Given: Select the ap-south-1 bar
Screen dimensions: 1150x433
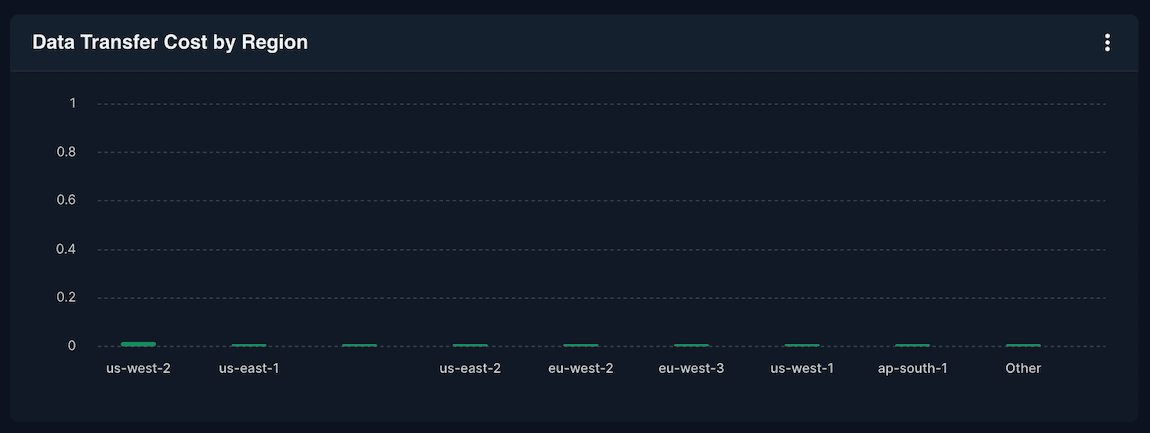Looking at the screenshot, I should (x=912, y=345).
